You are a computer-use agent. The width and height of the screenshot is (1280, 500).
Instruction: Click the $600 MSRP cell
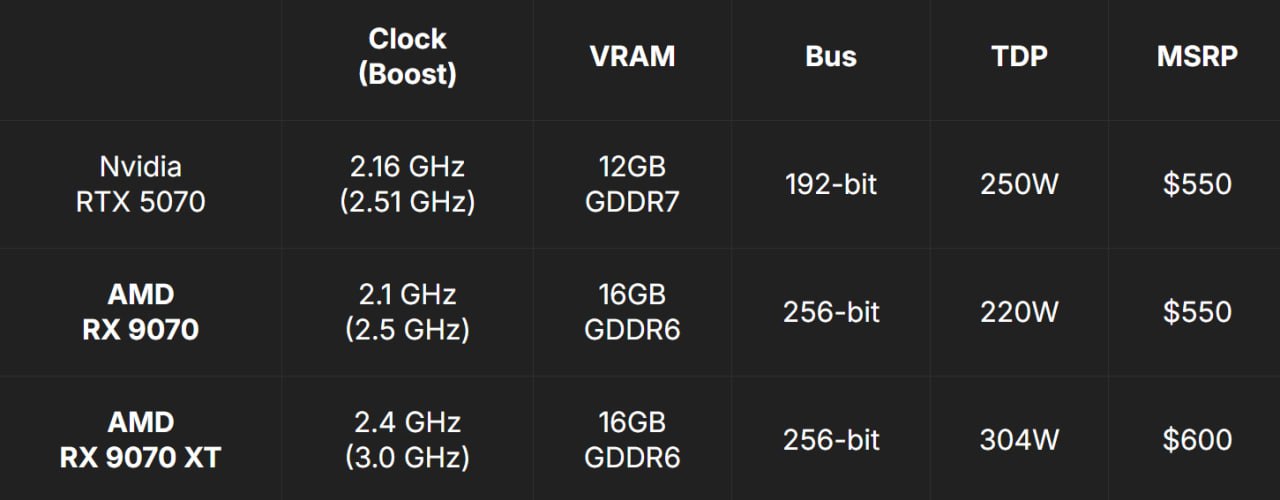tap(1197, 440)
